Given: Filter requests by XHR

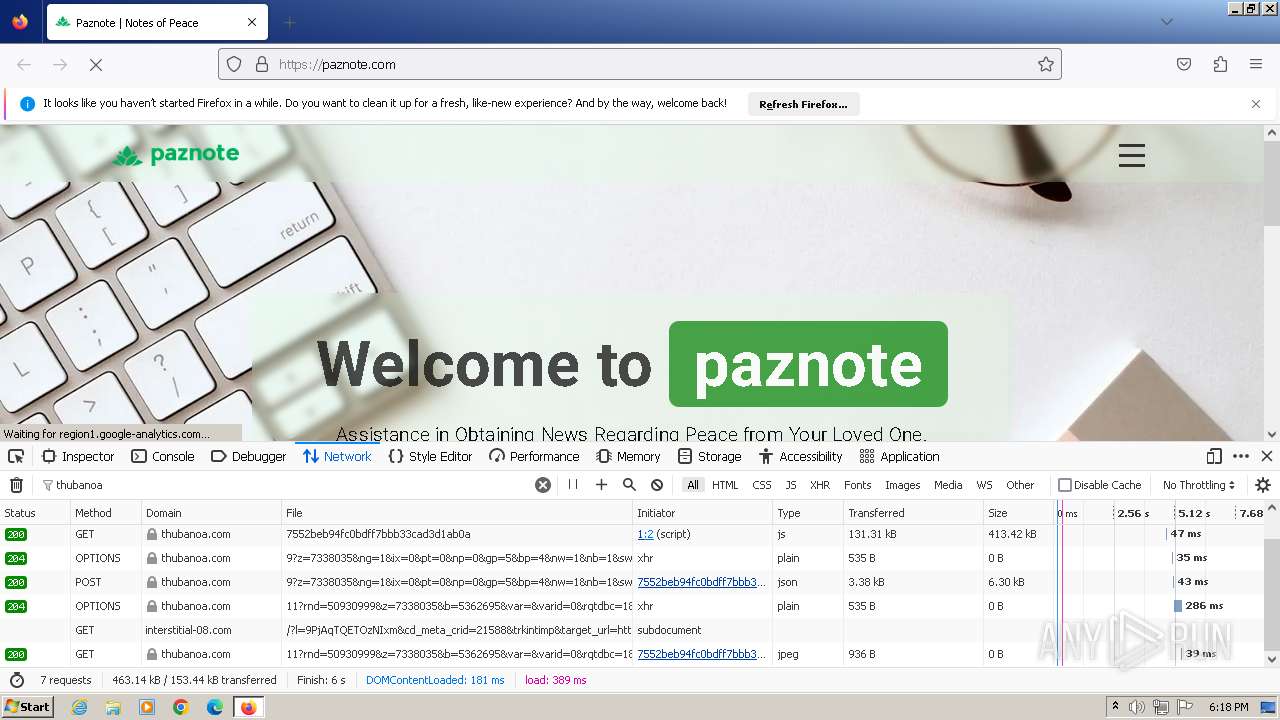Looking at the screenshot, I should tap(820, 485).
